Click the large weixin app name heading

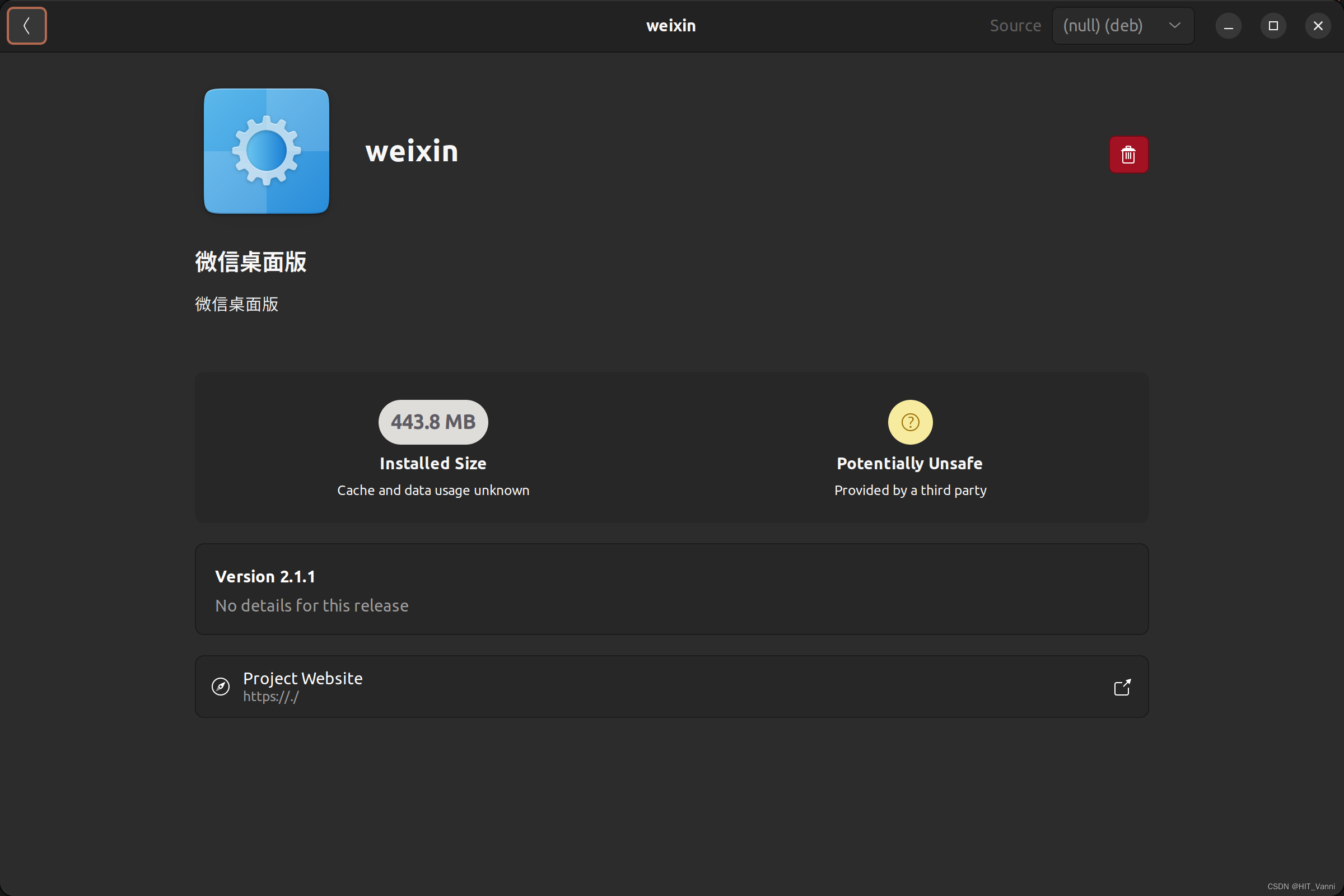pos(412,151)
